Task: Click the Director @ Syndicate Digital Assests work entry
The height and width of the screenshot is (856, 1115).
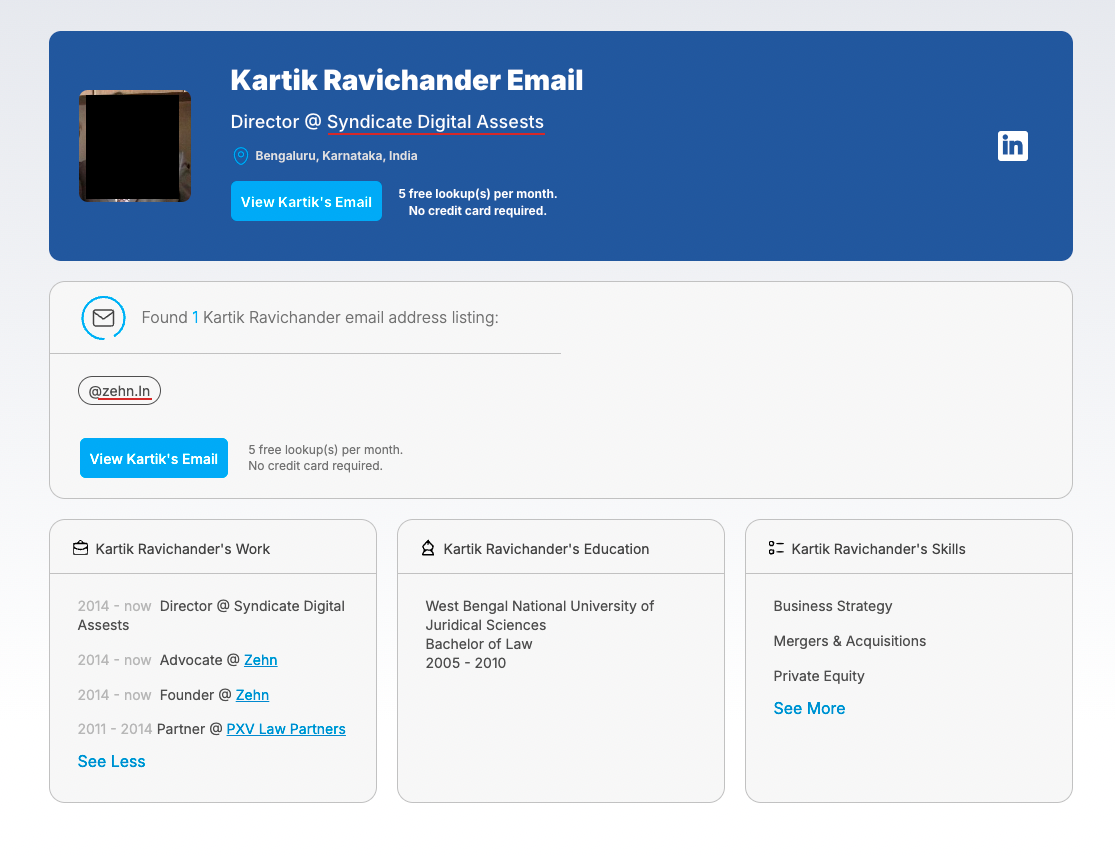Action: (211, 615)
